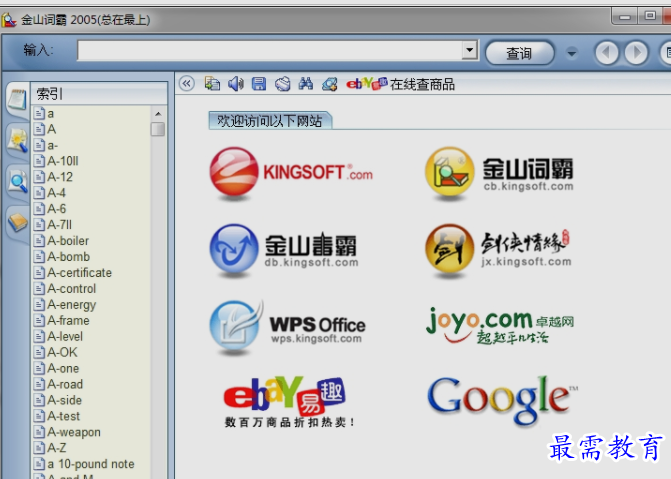Click the 金山词霸 title bar app icon
This screenshot has width=671, height=479.
[x=9, y=20]
